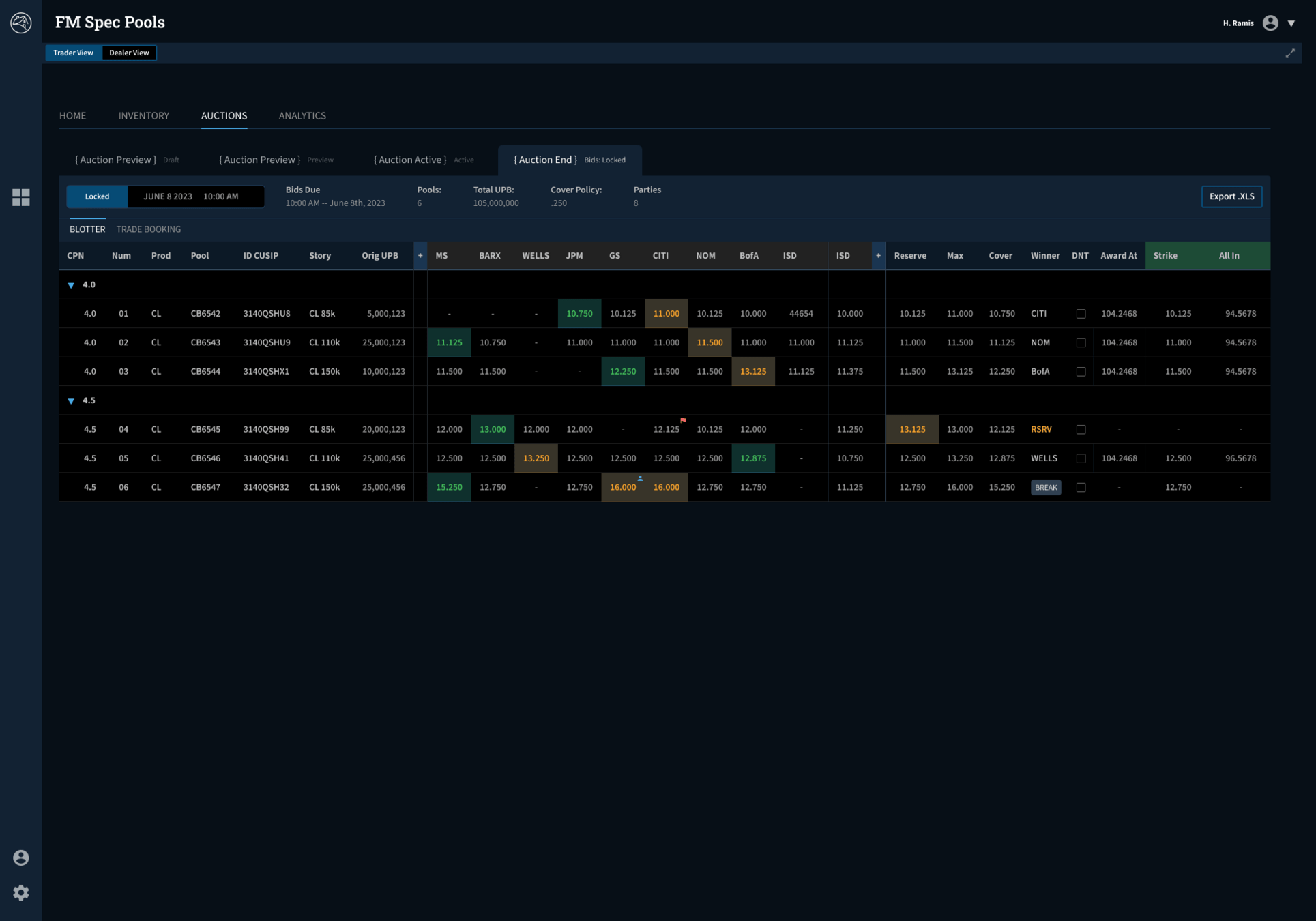Image resolution: width=1316 pixels, height=921 pixels.
Task: Check DNT box for pool CB6545
Action: pyautogui.click(x=1081, y=430)
